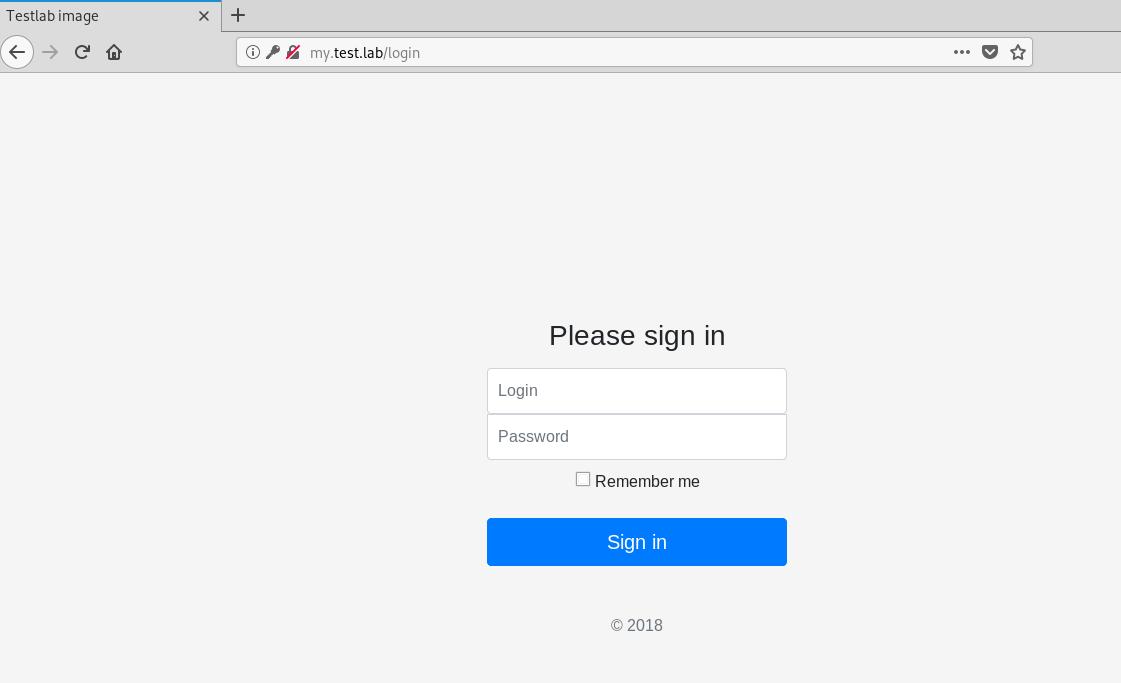The height and width of the screenshot is (683, 1121).
Task: Click into the Login field
Action: (637, 391)
